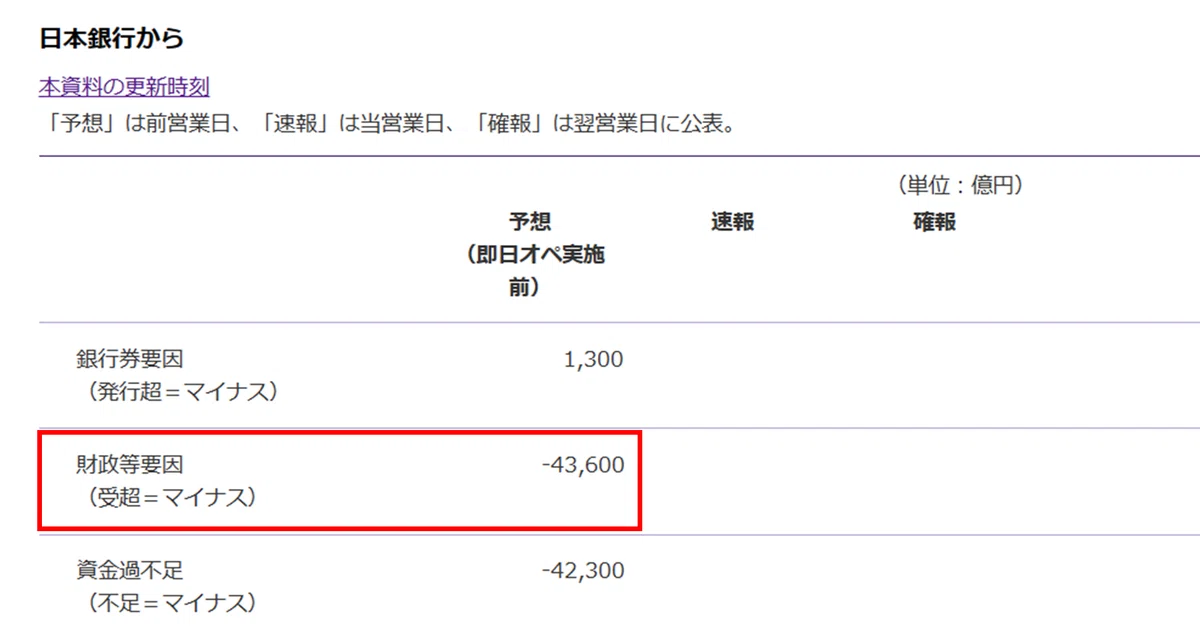Select the -42,300 forecast value
1200x640 pixels.
click(x=583, y=571)
